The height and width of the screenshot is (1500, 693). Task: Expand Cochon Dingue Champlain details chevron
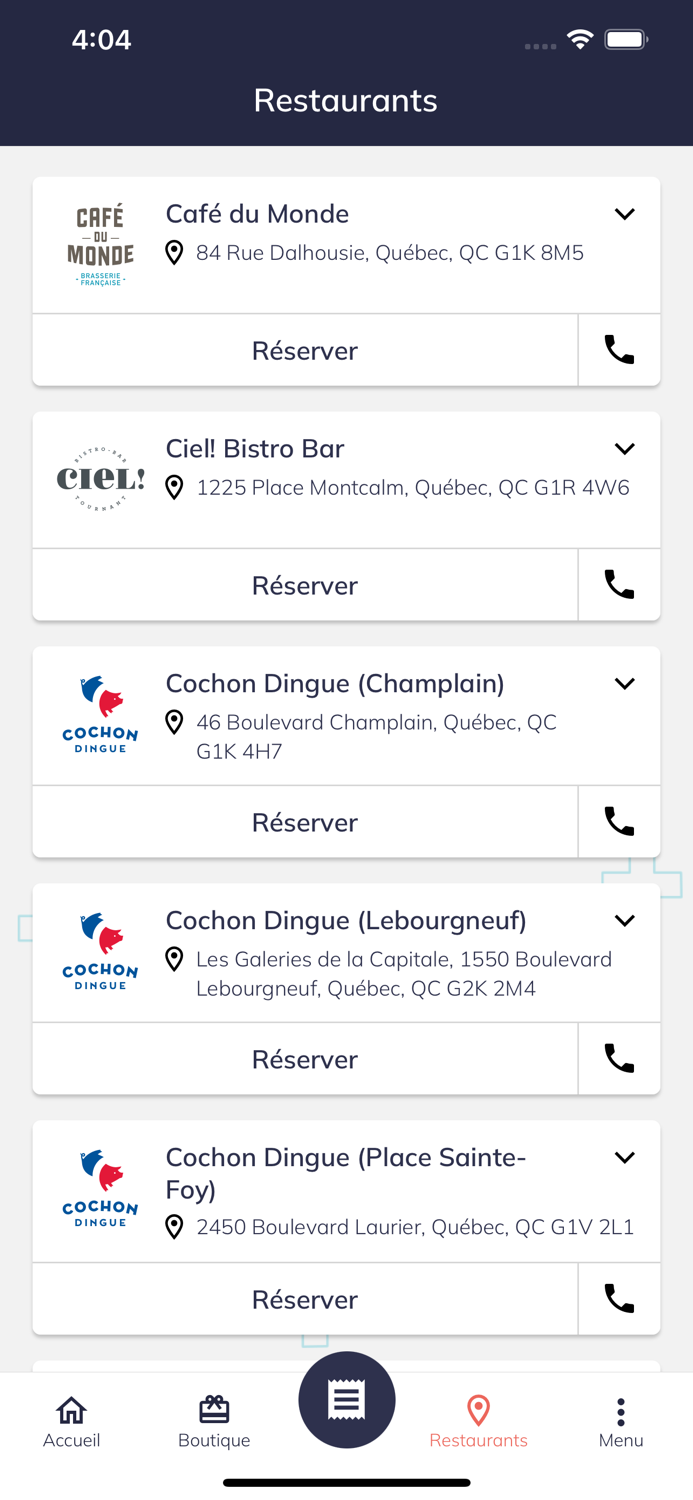(x=624, y=683)
